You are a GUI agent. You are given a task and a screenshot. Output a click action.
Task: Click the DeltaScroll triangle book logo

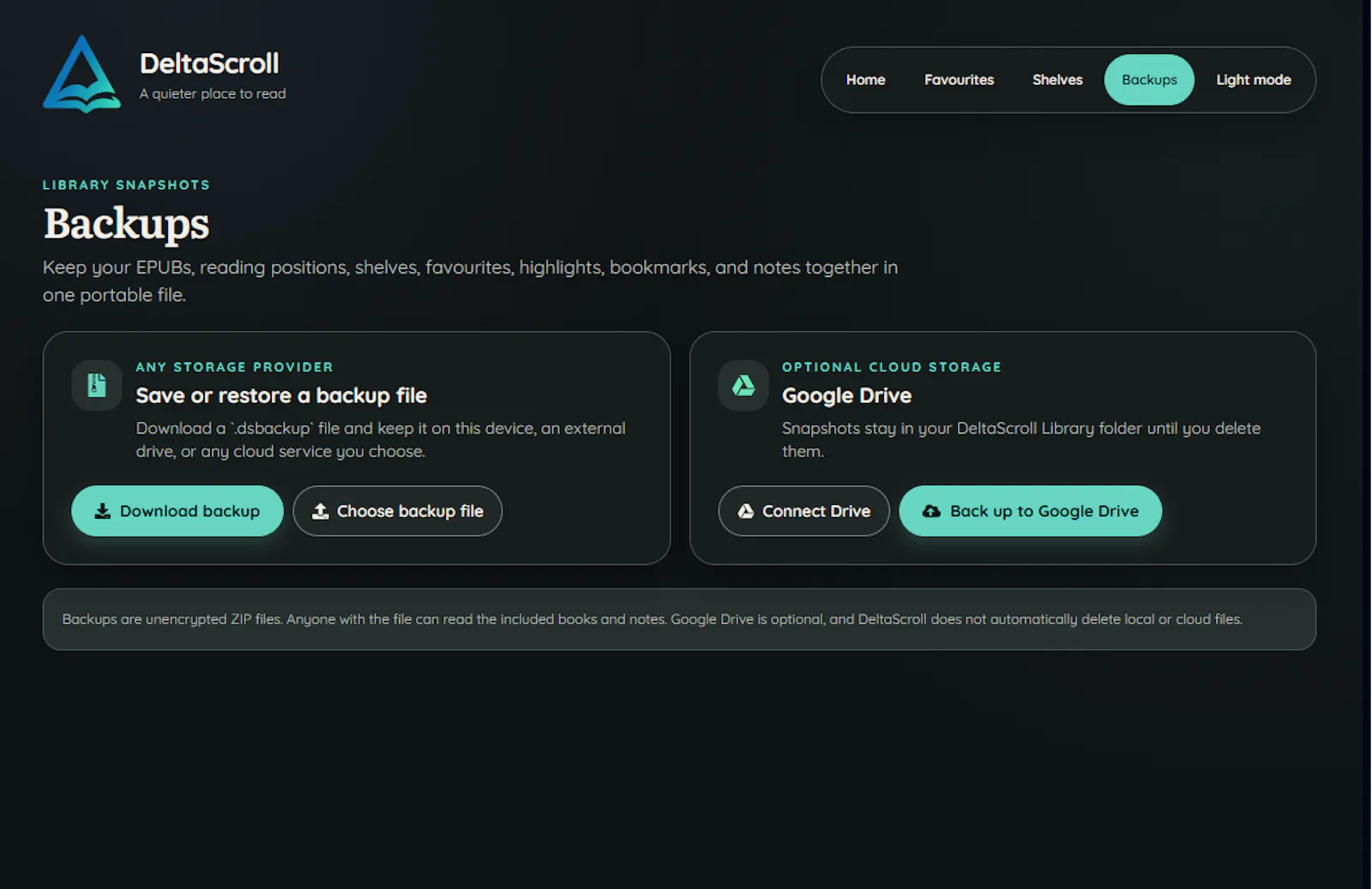click(81, 74)
